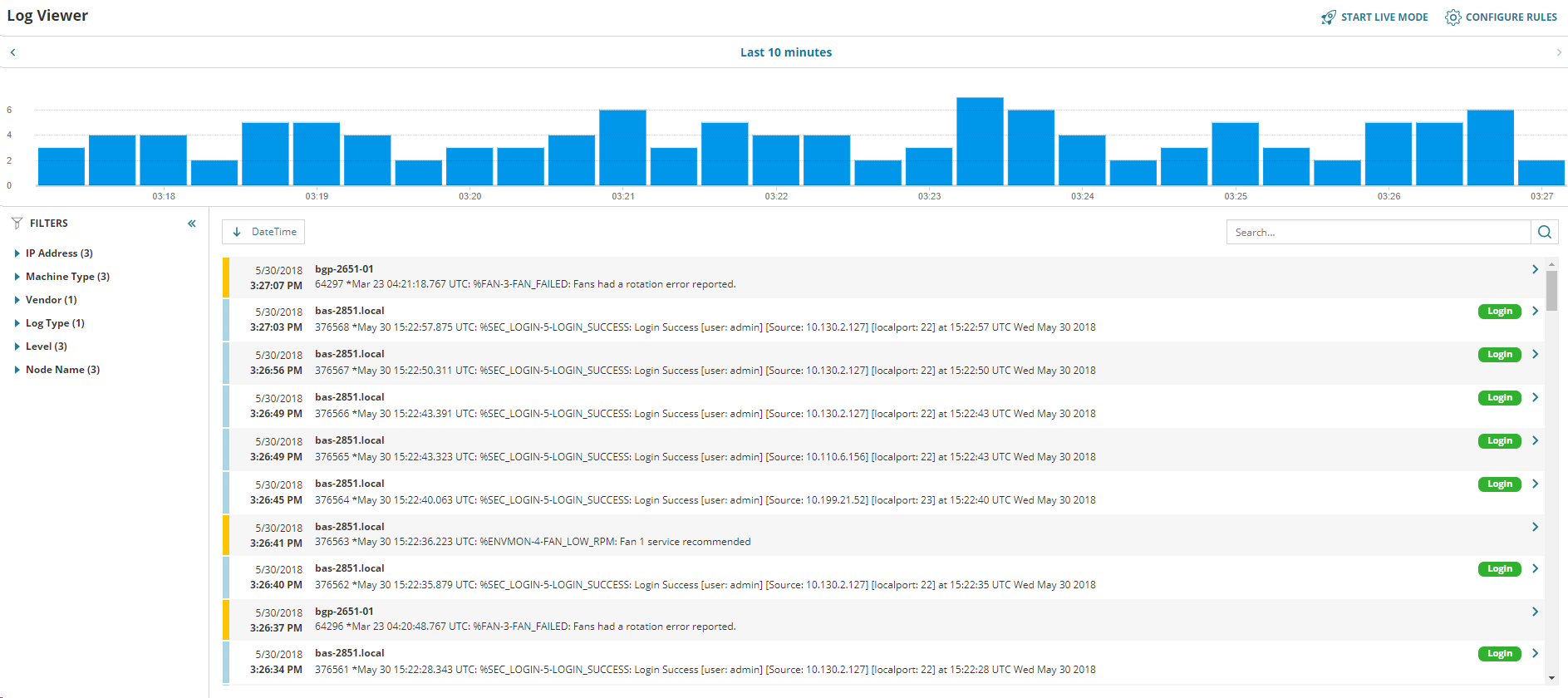
Task: Click in the Search input field
Action: click(1379, 232)
